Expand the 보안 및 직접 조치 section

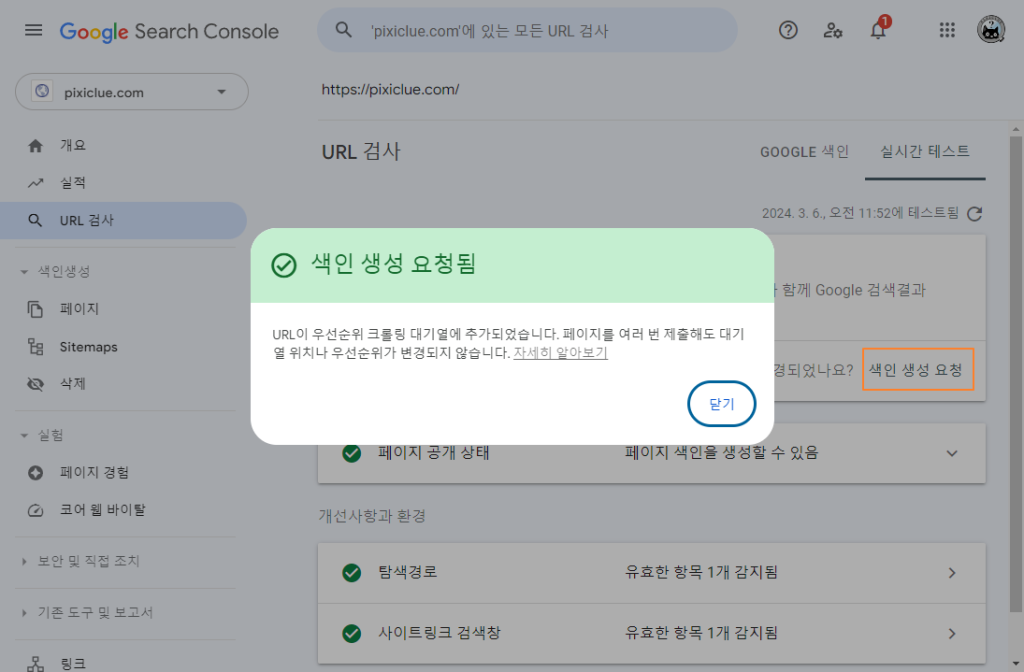(24, 562)
